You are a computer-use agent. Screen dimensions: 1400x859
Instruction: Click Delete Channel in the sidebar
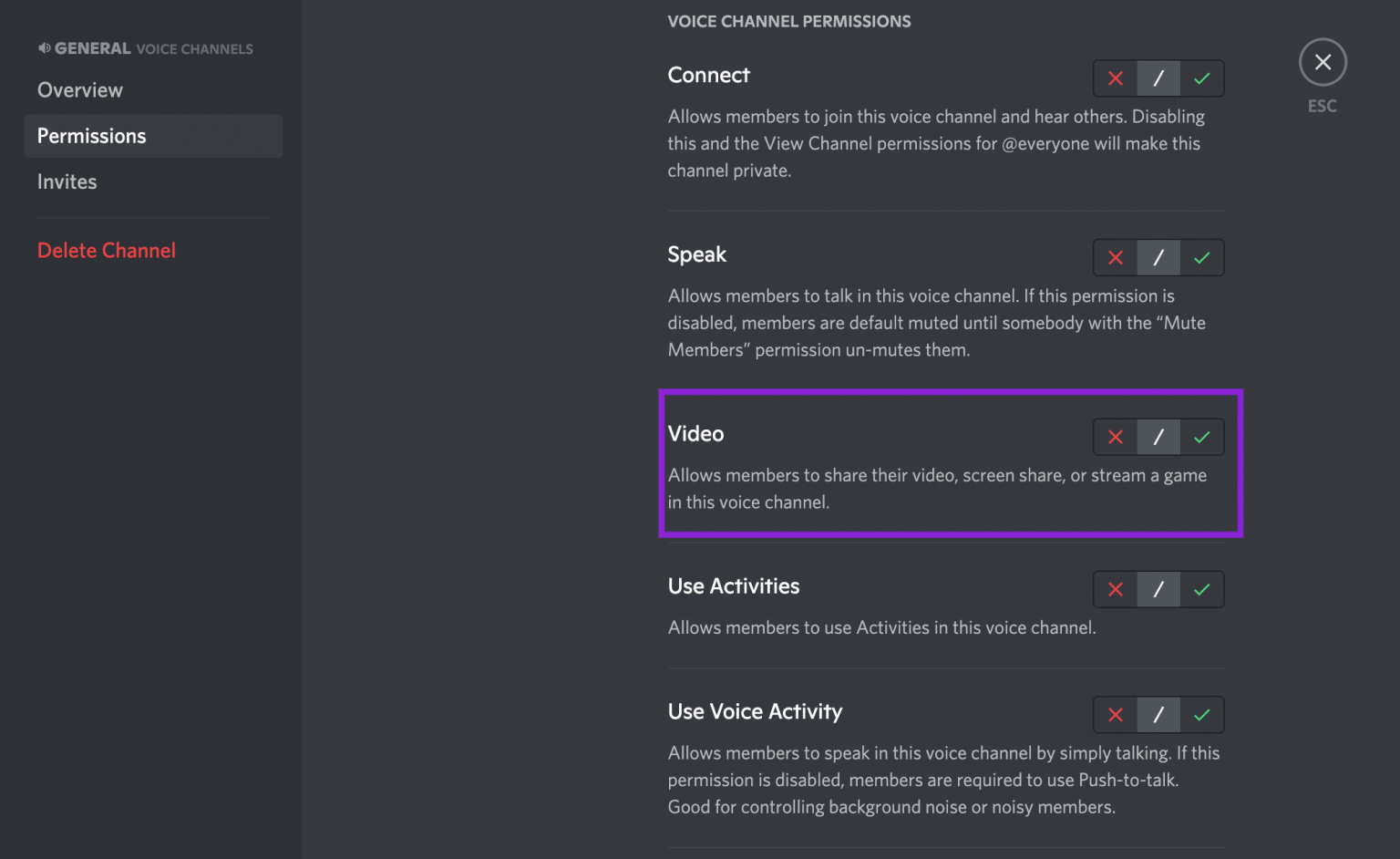tap(107, 250)
